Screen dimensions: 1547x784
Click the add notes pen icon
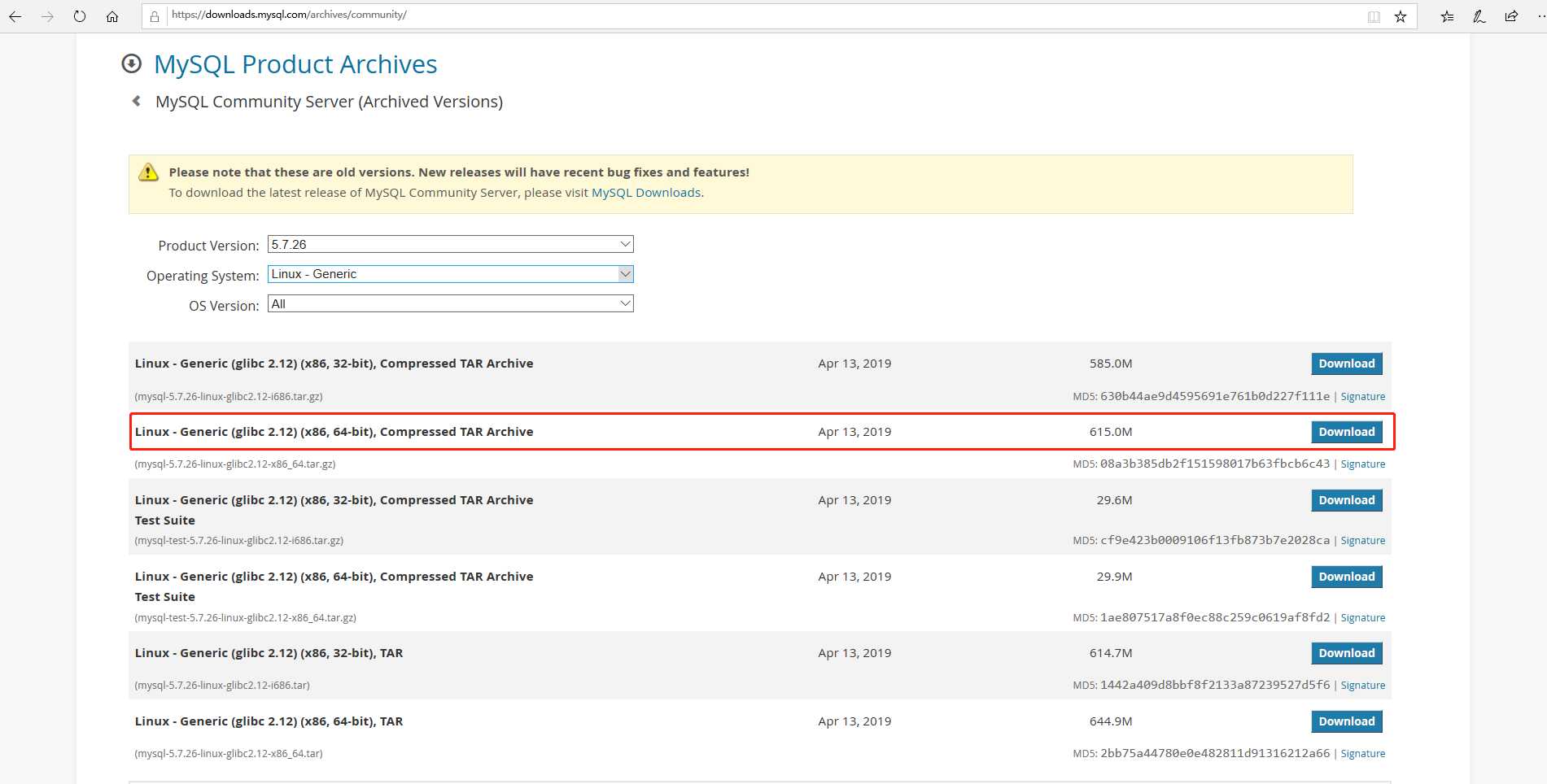click(1479, 16)
